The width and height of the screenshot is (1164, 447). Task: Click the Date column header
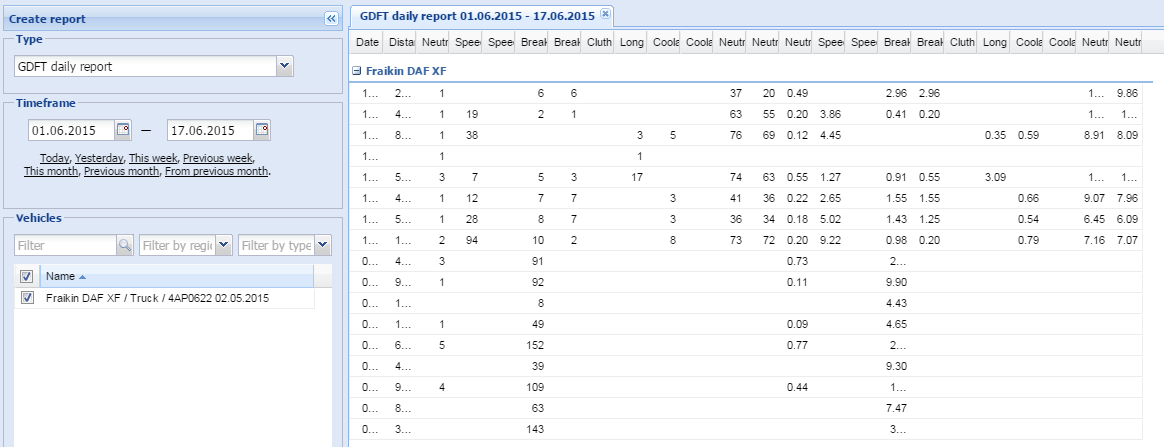click(367, 43)
